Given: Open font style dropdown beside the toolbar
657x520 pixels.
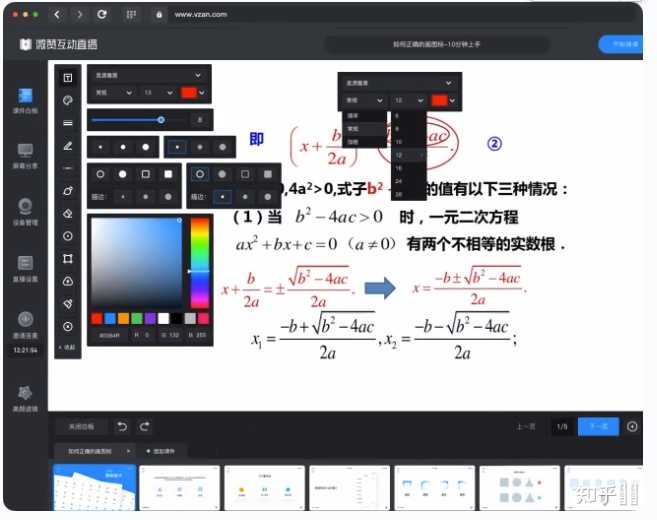Looking at the screenshot, I should 113,93.
